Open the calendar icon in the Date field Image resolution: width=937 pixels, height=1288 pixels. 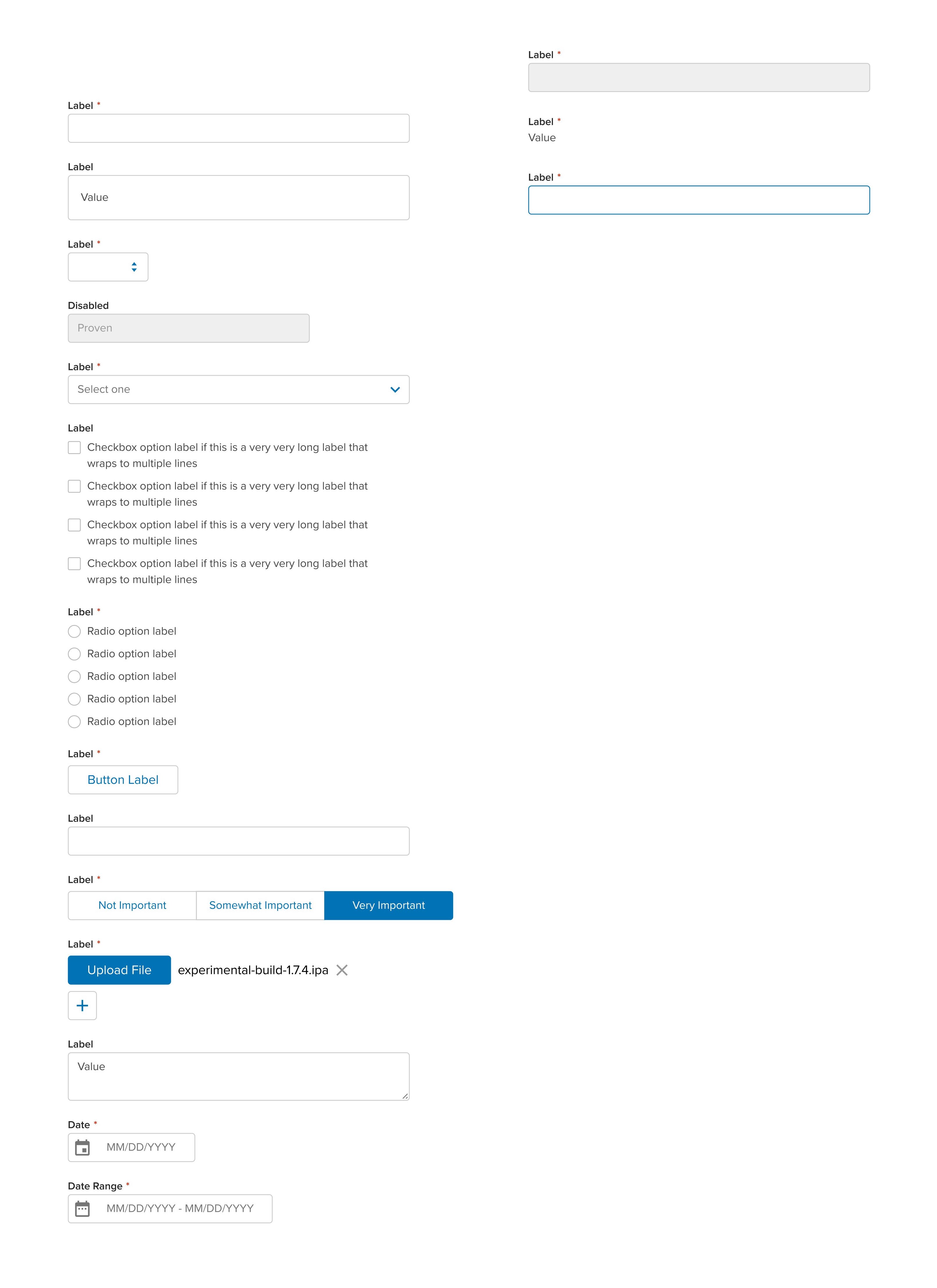[82, 1148]
